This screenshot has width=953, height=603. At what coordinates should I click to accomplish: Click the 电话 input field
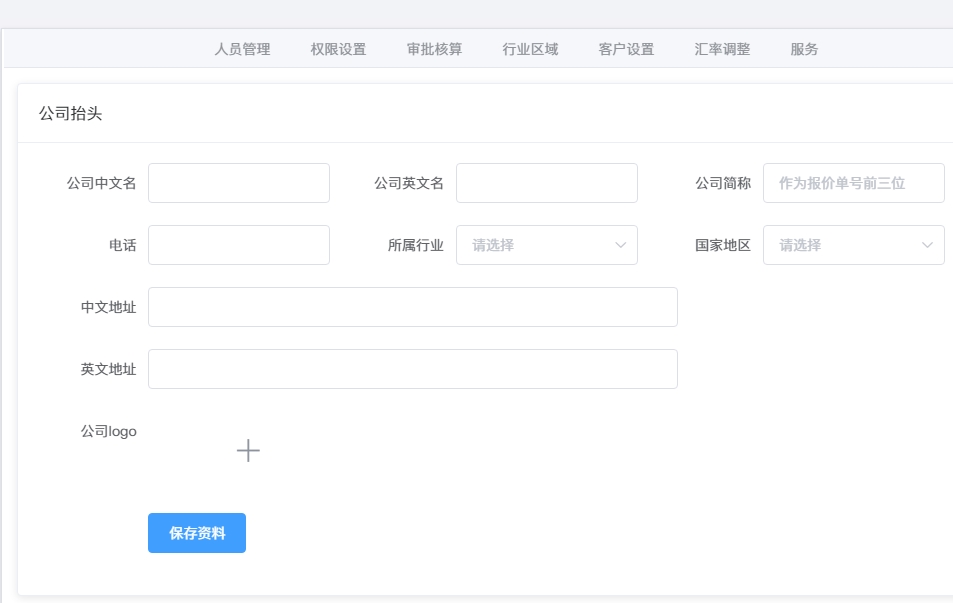[x=239, y=245]
